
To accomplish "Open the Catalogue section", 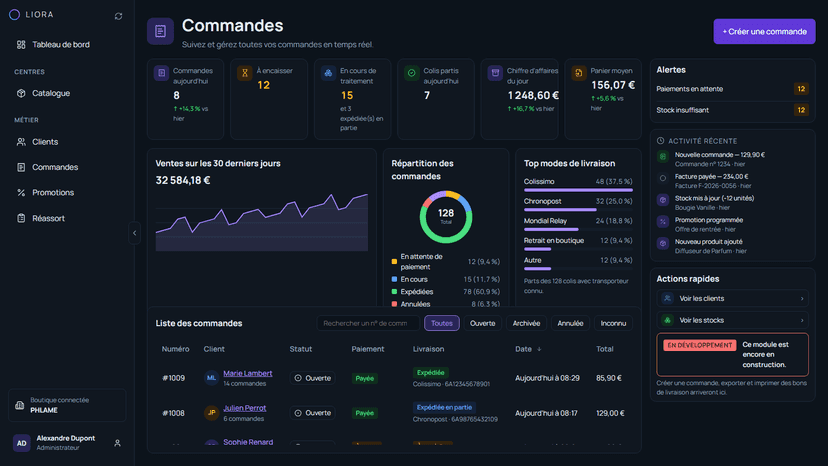I will pos(51,93).
